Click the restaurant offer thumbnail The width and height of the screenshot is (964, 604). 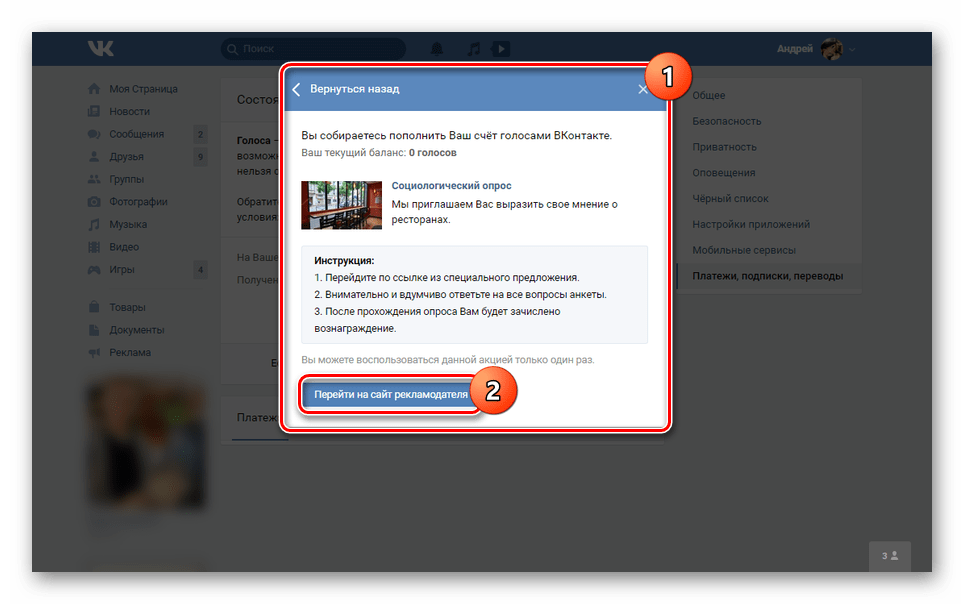point(341,205)
